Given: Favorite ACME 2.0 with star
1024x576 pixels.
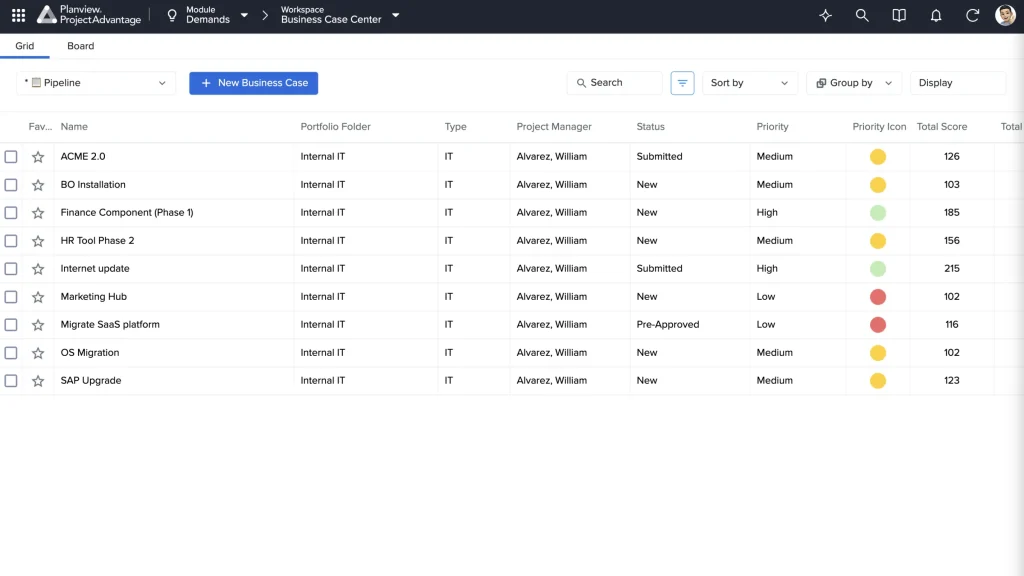Looking at the screenshot, I should click(38, 157).
